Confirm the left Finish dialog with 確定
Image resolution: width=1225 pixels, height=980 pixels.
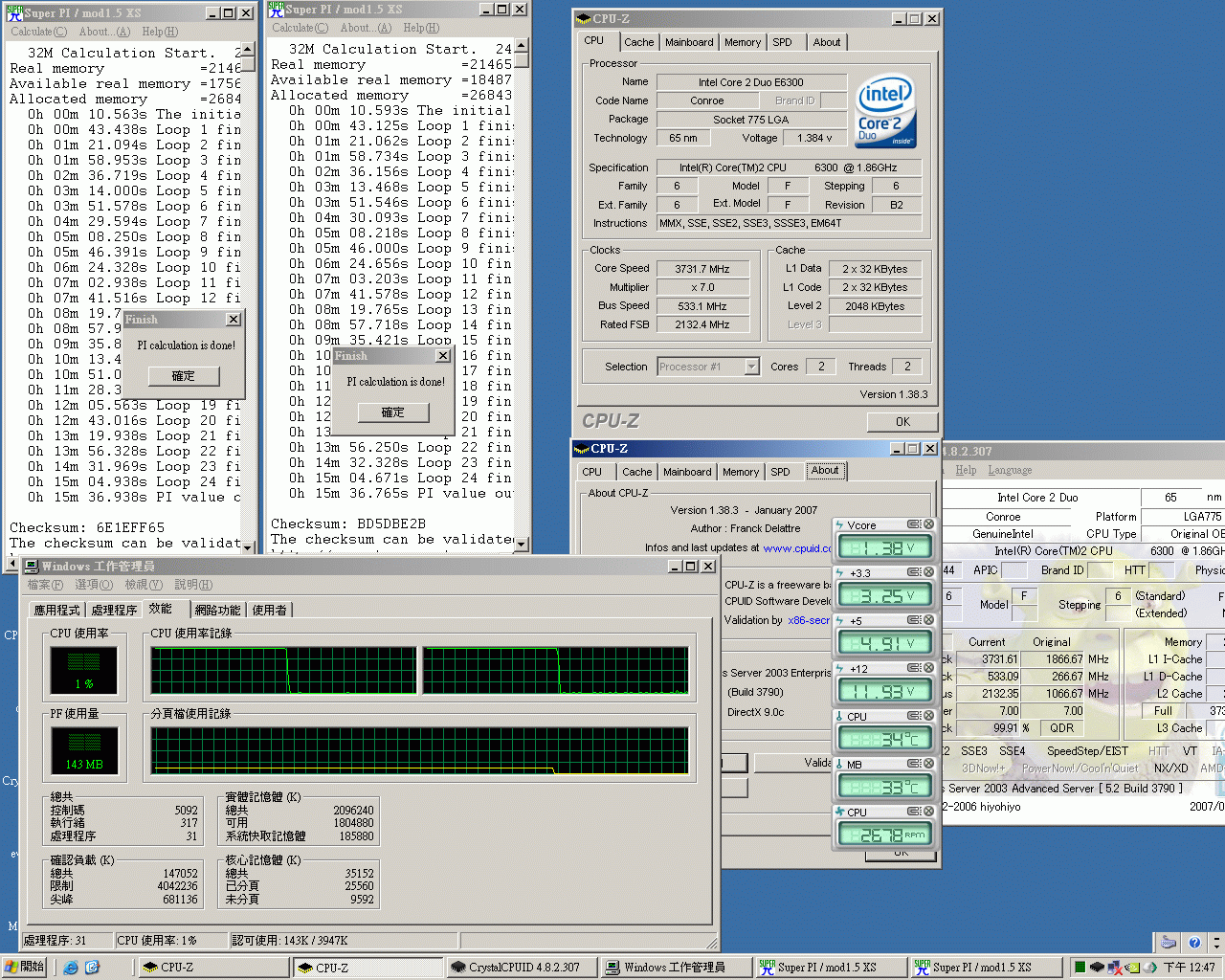[183, 376]
